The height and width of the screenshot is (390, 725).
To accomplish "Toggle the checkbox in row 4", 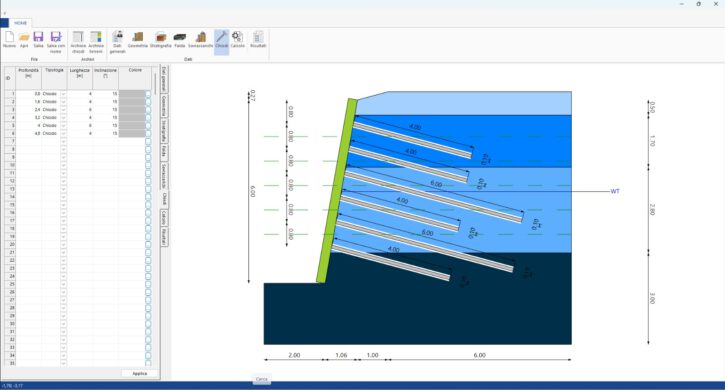I will (x=148, y=118).
